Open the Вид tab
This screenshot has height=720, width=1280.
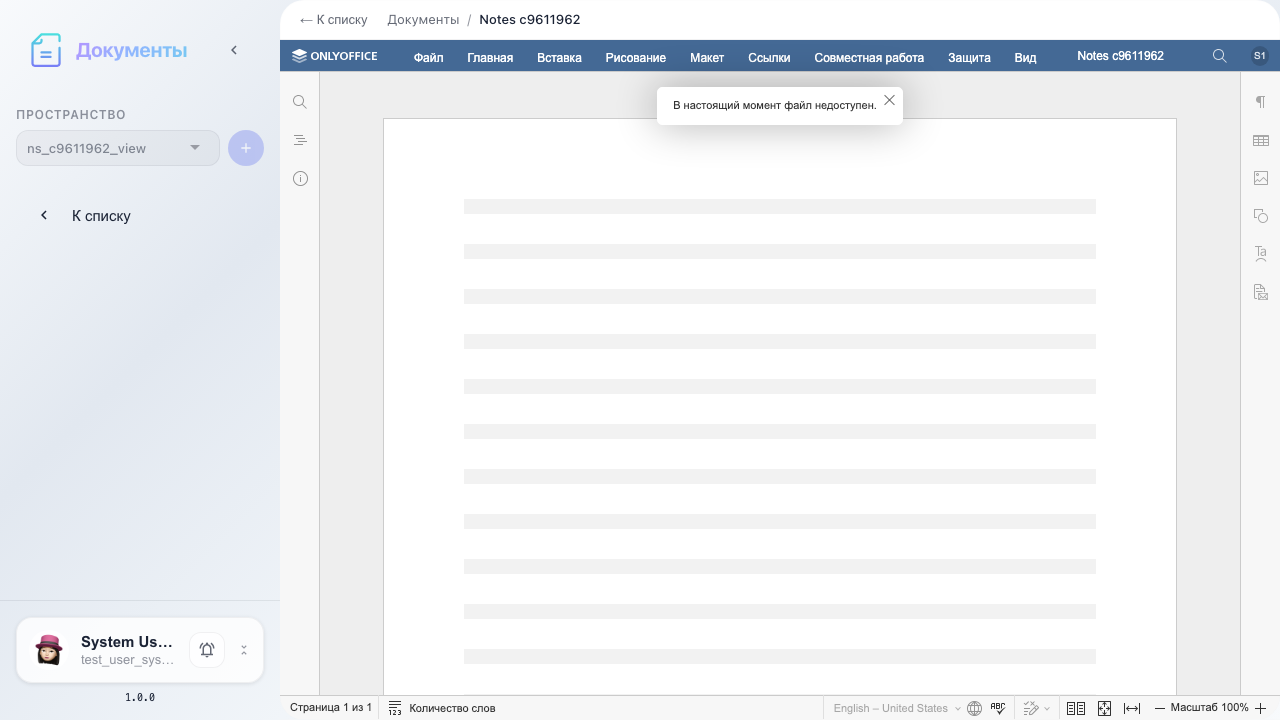point(1025,57)
